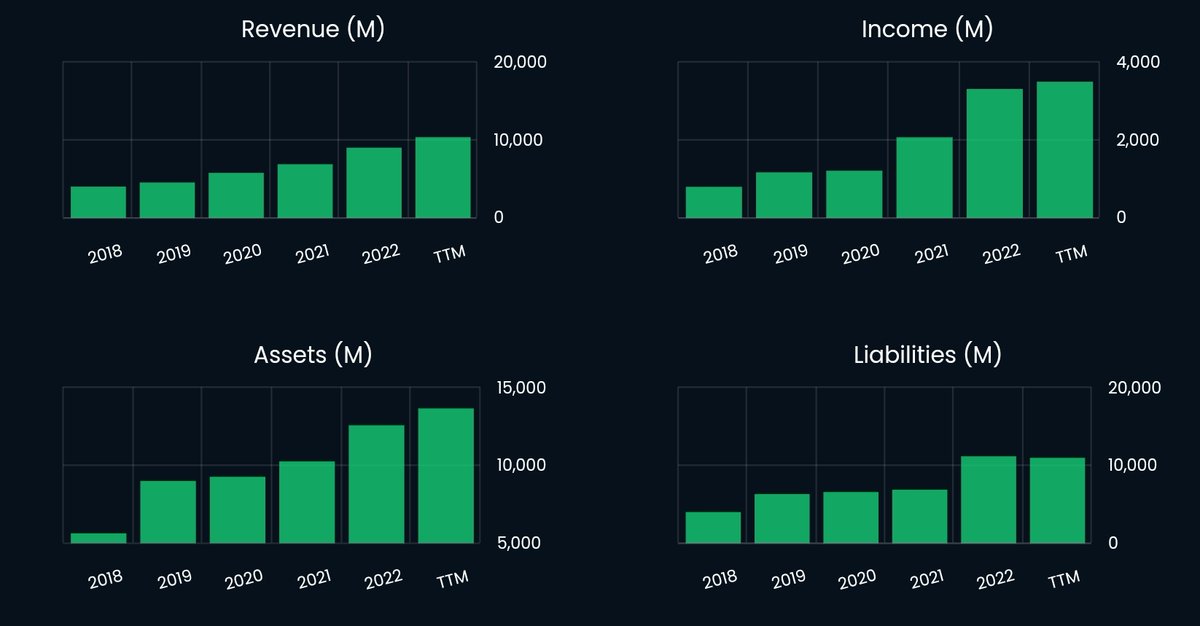Click the TTM bar in Revenue chart
The image size is (1200, 626).
(x=443, y=177)
